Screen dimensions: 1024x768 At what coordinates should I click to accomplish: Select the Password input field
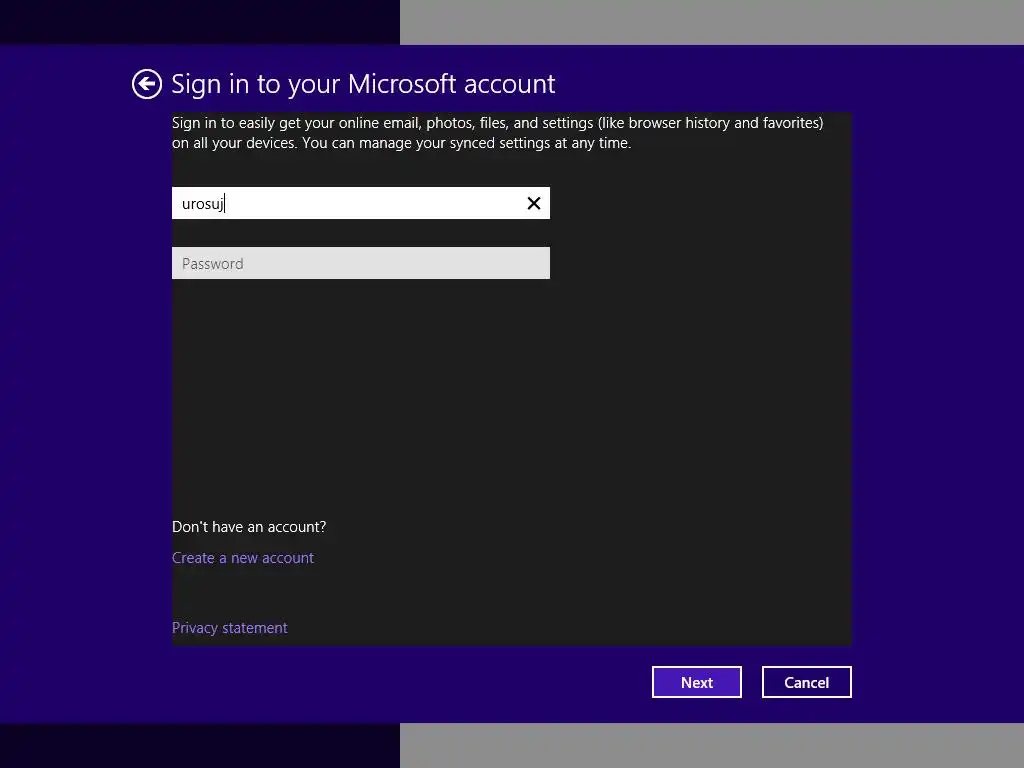[x=360, y=263]
